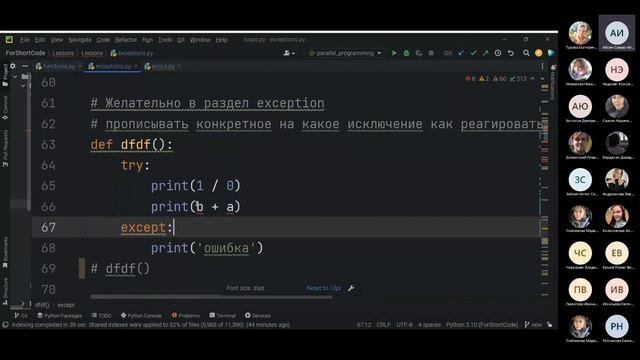
Task: Open the Structure tool window
Action: click(x=5, y=291)
